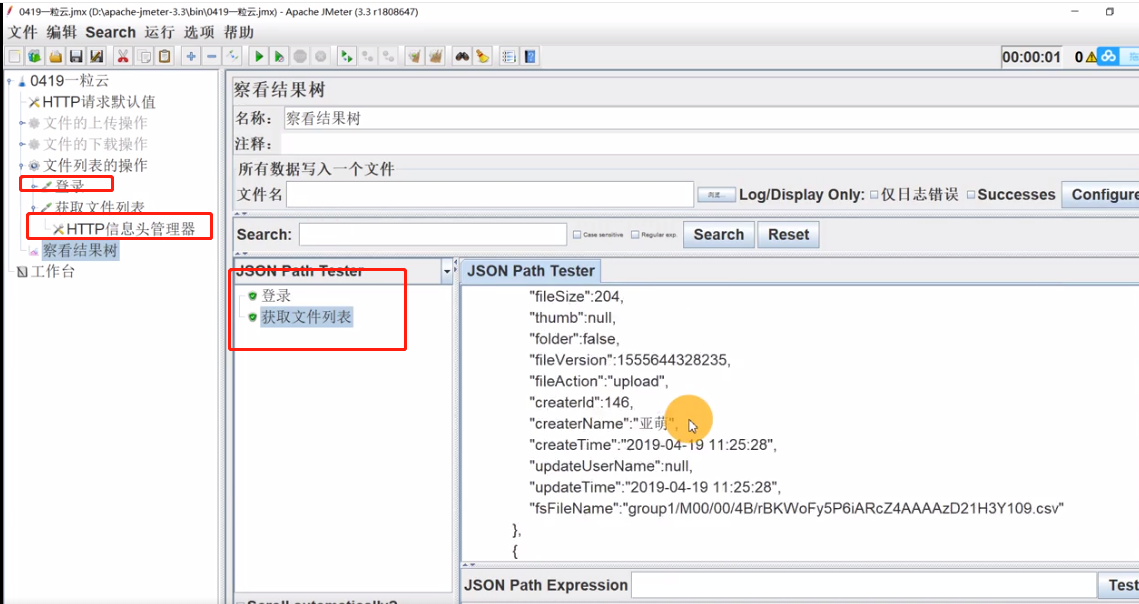Enable the Case sensitive checkbox

pos(577,235)
